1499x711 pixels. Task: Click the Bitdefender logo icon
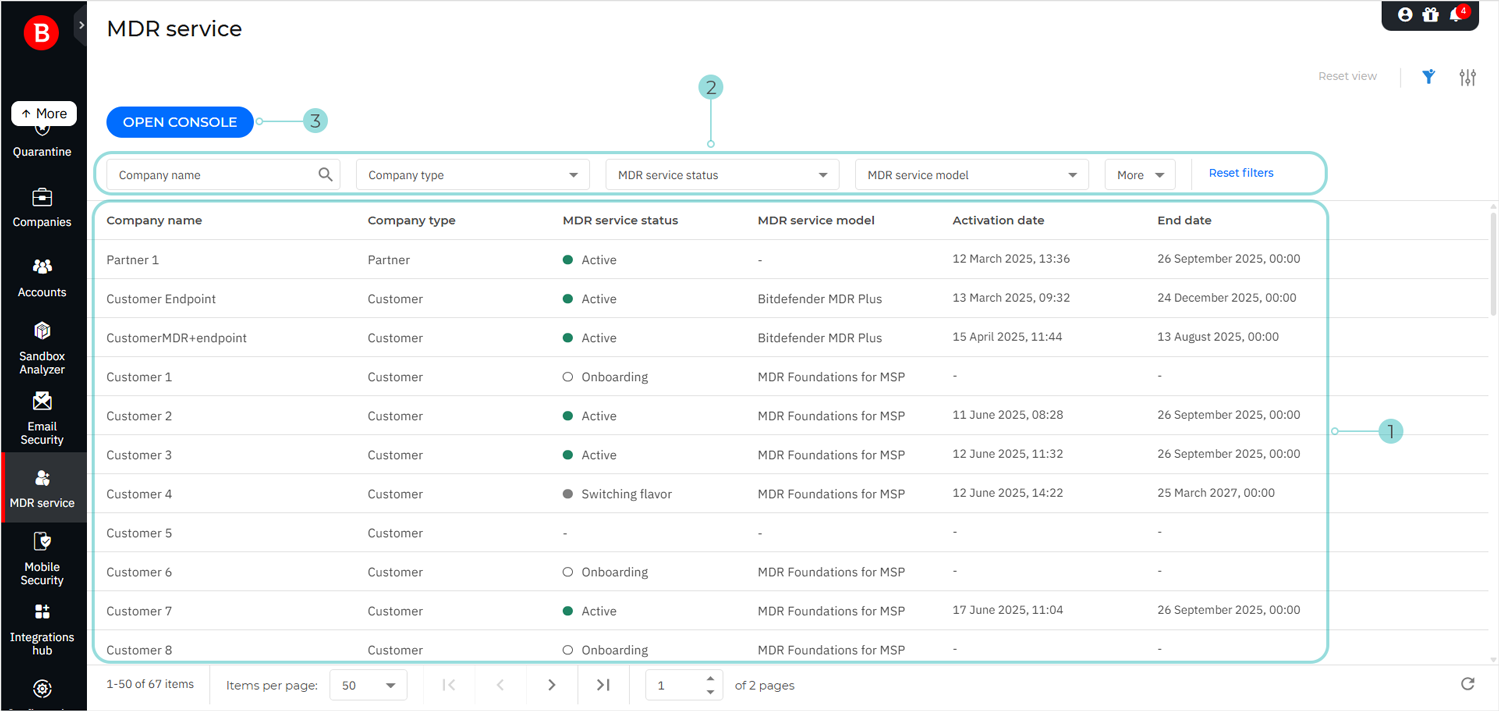tap(41, 34)
